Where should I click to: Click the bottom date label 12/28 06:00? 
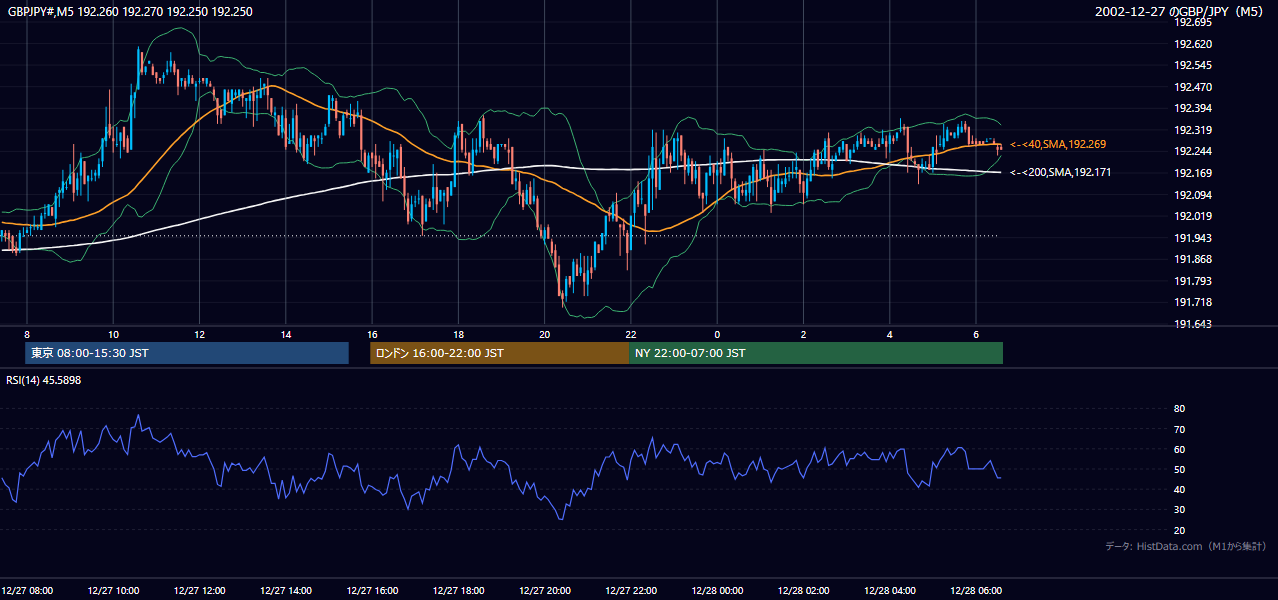pyautogui.click(x=976, y=590)
